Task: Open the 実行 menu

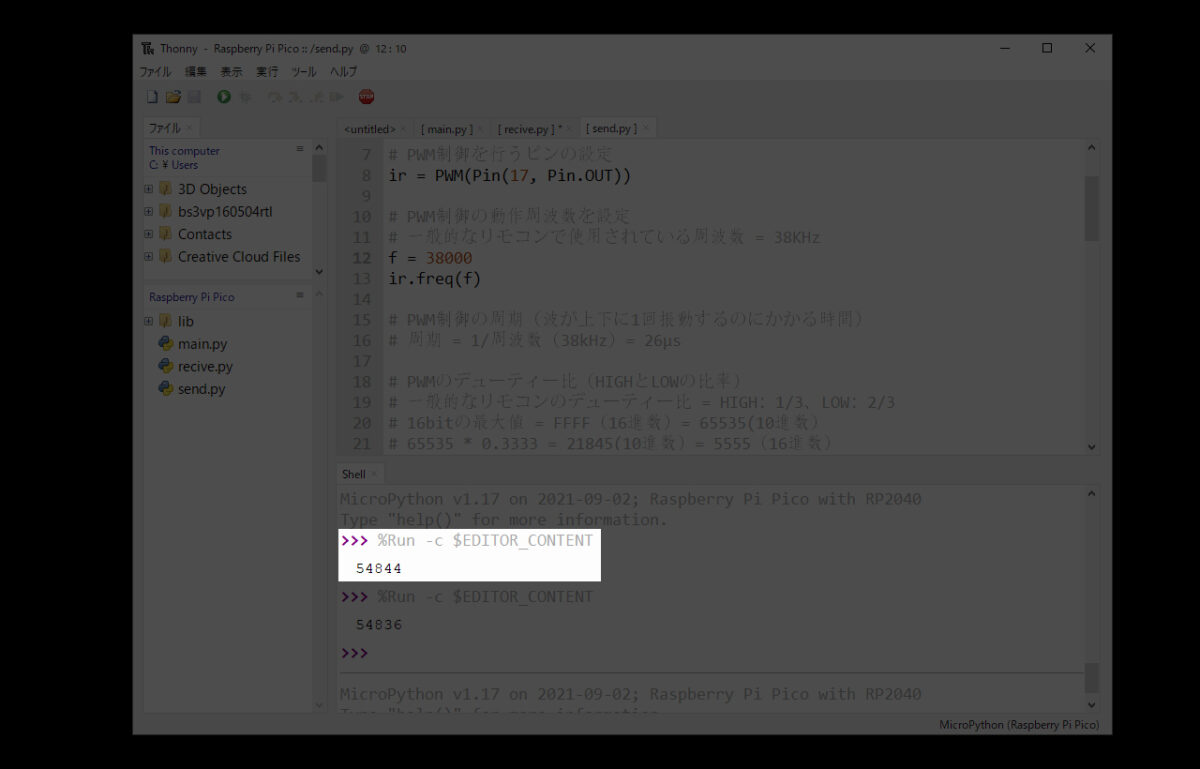Action: point(267,72)
